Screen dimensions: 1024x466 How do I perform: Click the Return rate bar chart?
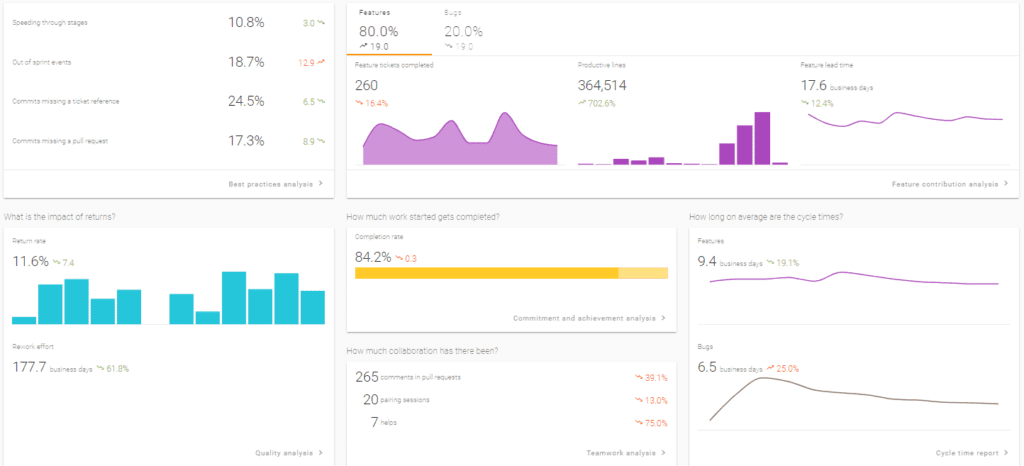pyautogui.click(x=168, y=298)
